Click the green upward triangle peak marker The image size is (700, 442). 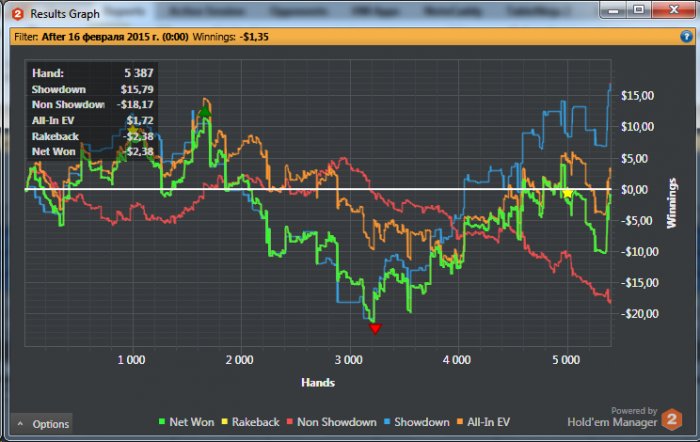205,111
